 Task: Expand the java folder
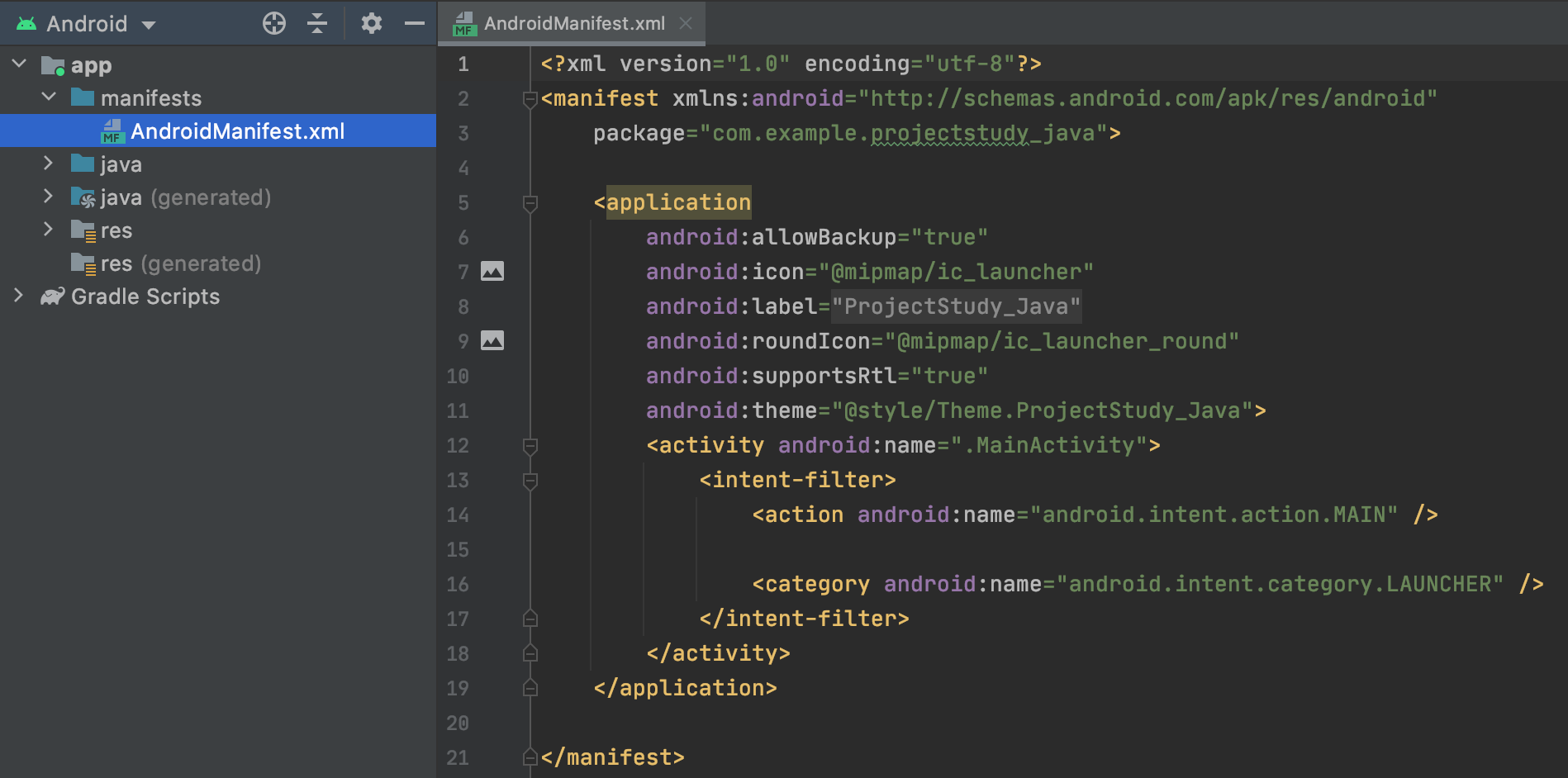click(49, 163)
